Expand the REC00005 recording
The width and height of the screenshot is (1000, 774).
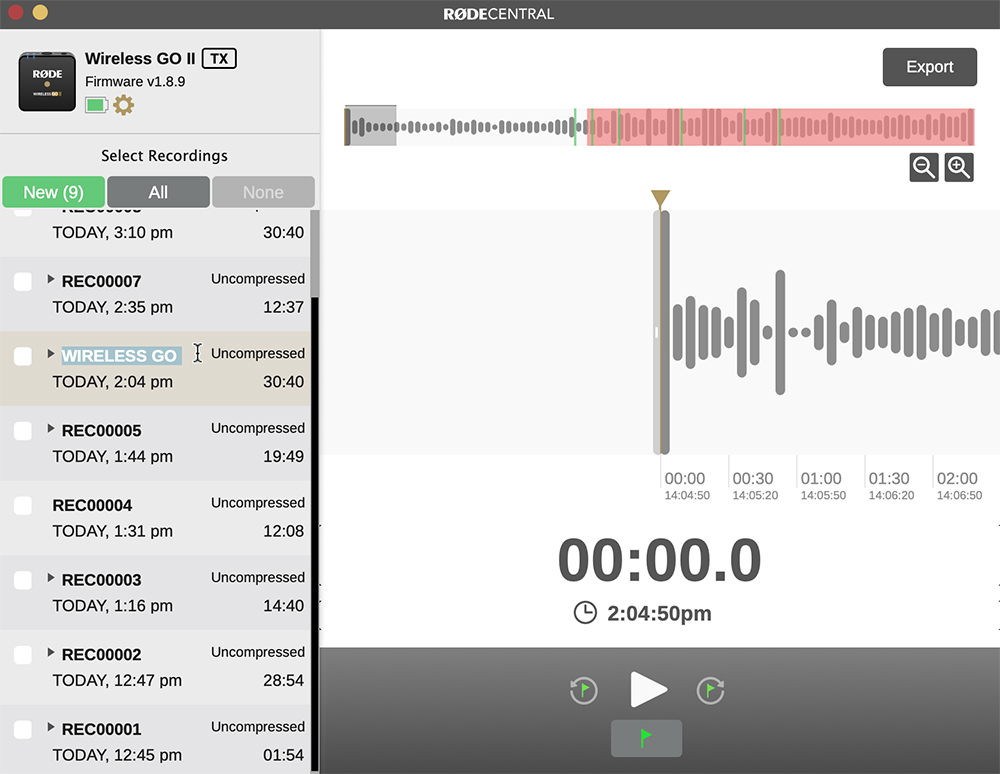[50, 428]
